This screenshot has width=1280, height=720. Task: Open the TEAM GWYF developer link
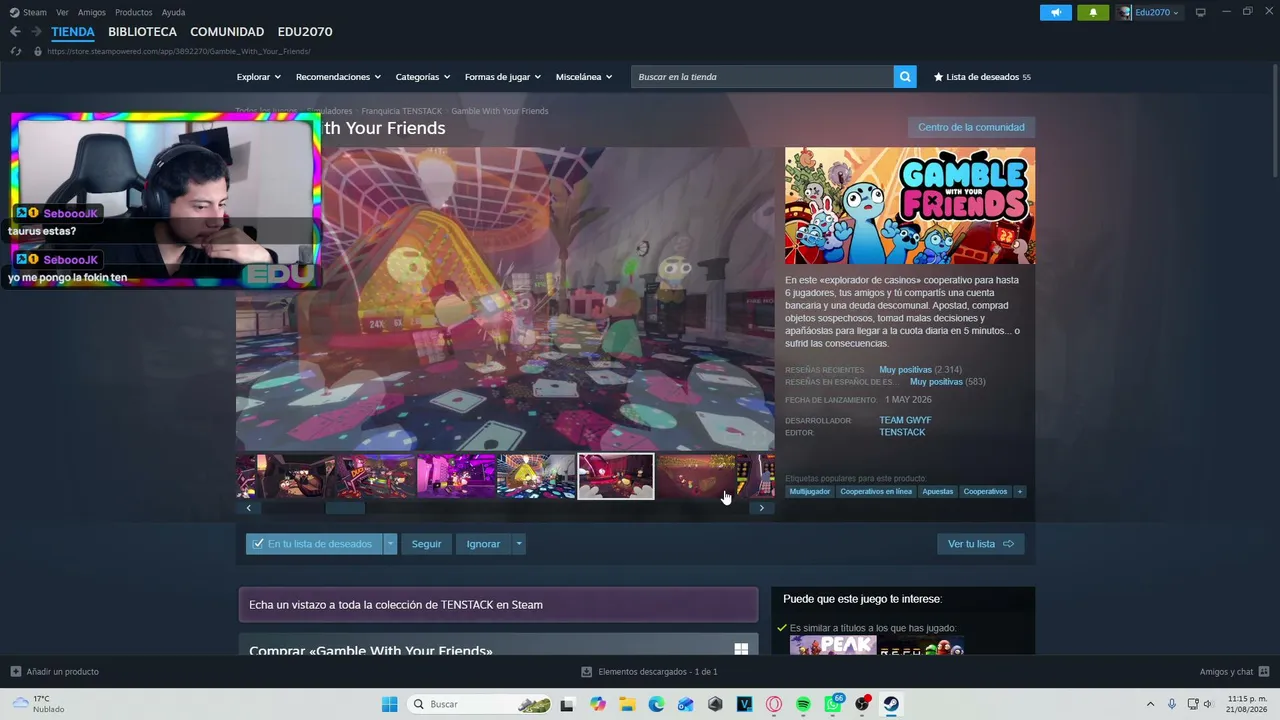[x=905, y=420]
